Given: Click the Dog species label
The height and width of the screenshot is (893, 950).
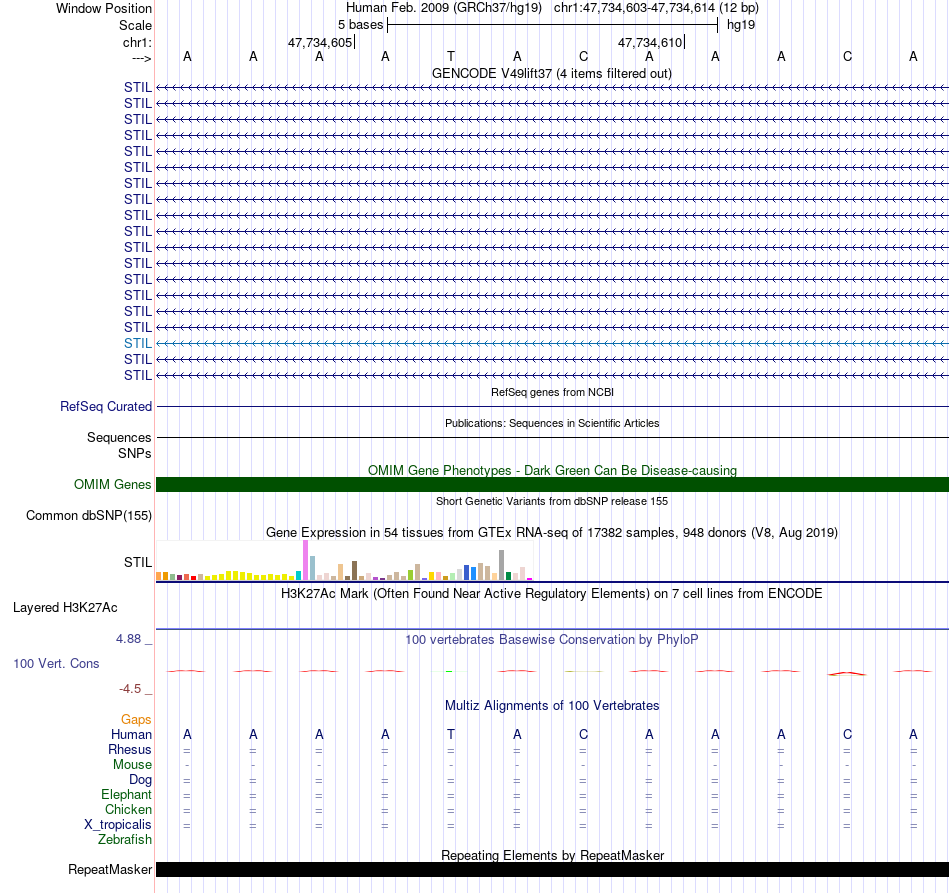Looking at the screenshot, I should 140,780.
